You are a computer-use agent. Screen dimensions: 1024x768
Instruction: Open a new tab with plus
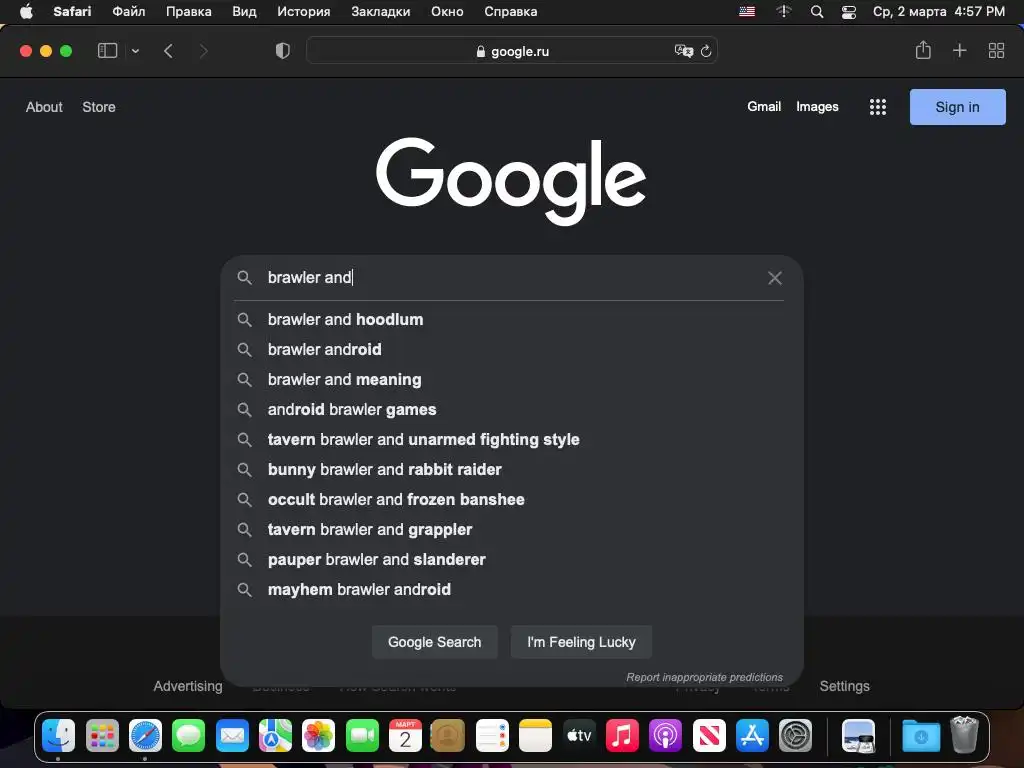click(x=959, y=50)
